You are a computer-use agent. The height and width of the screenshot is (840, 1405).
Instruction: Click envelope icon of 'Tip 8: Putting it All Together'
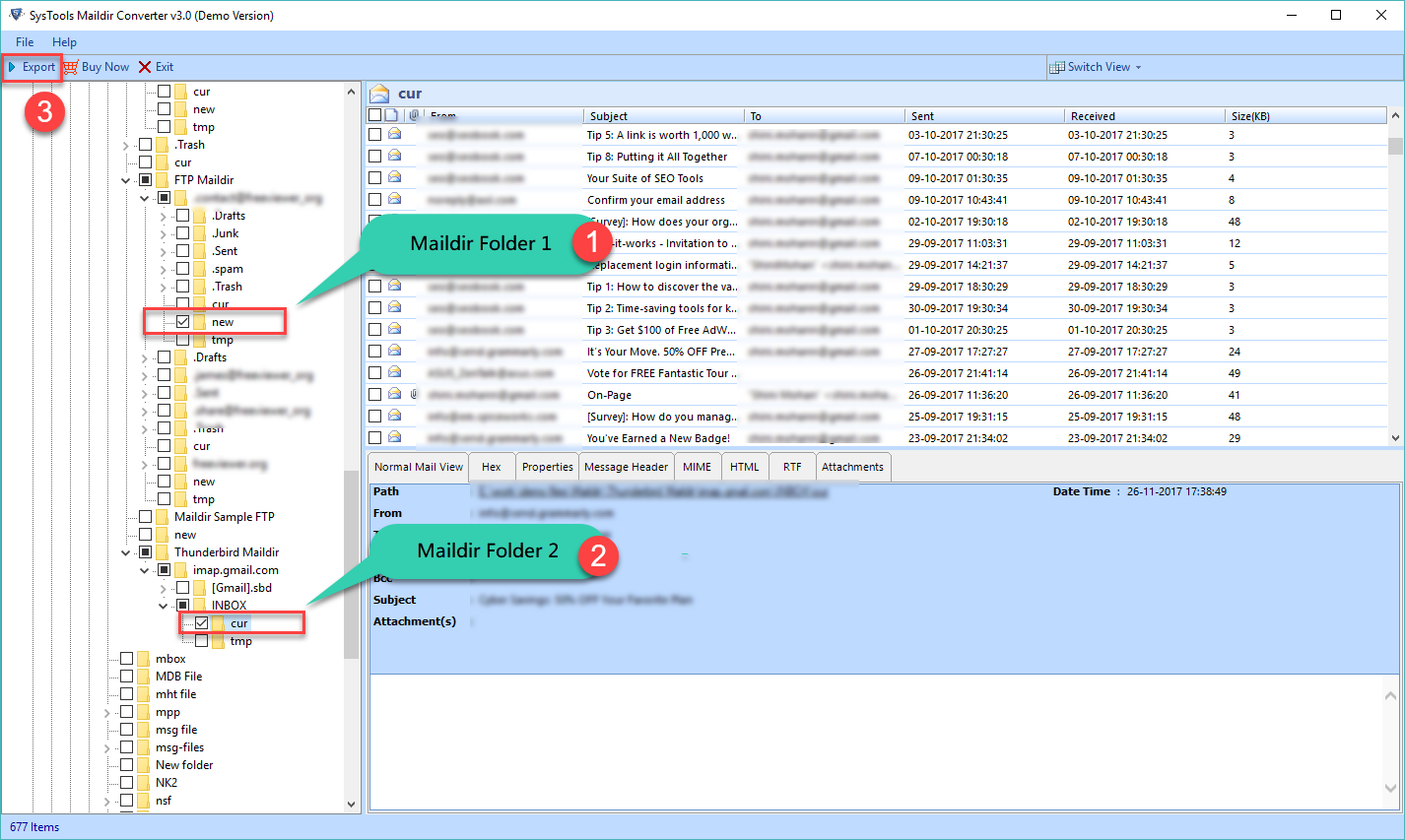pos(394,156)
